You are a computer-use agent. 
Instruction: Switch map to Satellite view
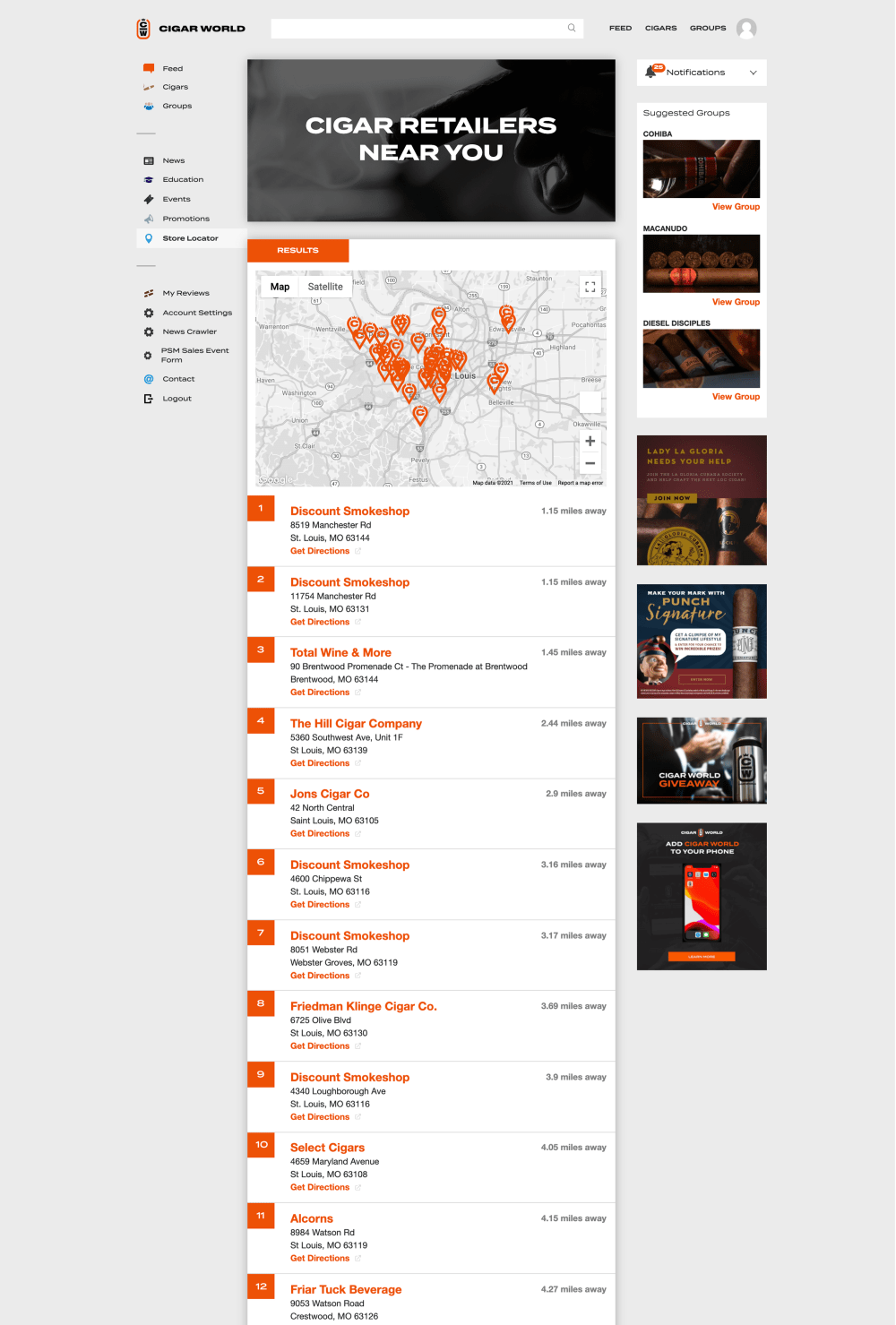325,287
